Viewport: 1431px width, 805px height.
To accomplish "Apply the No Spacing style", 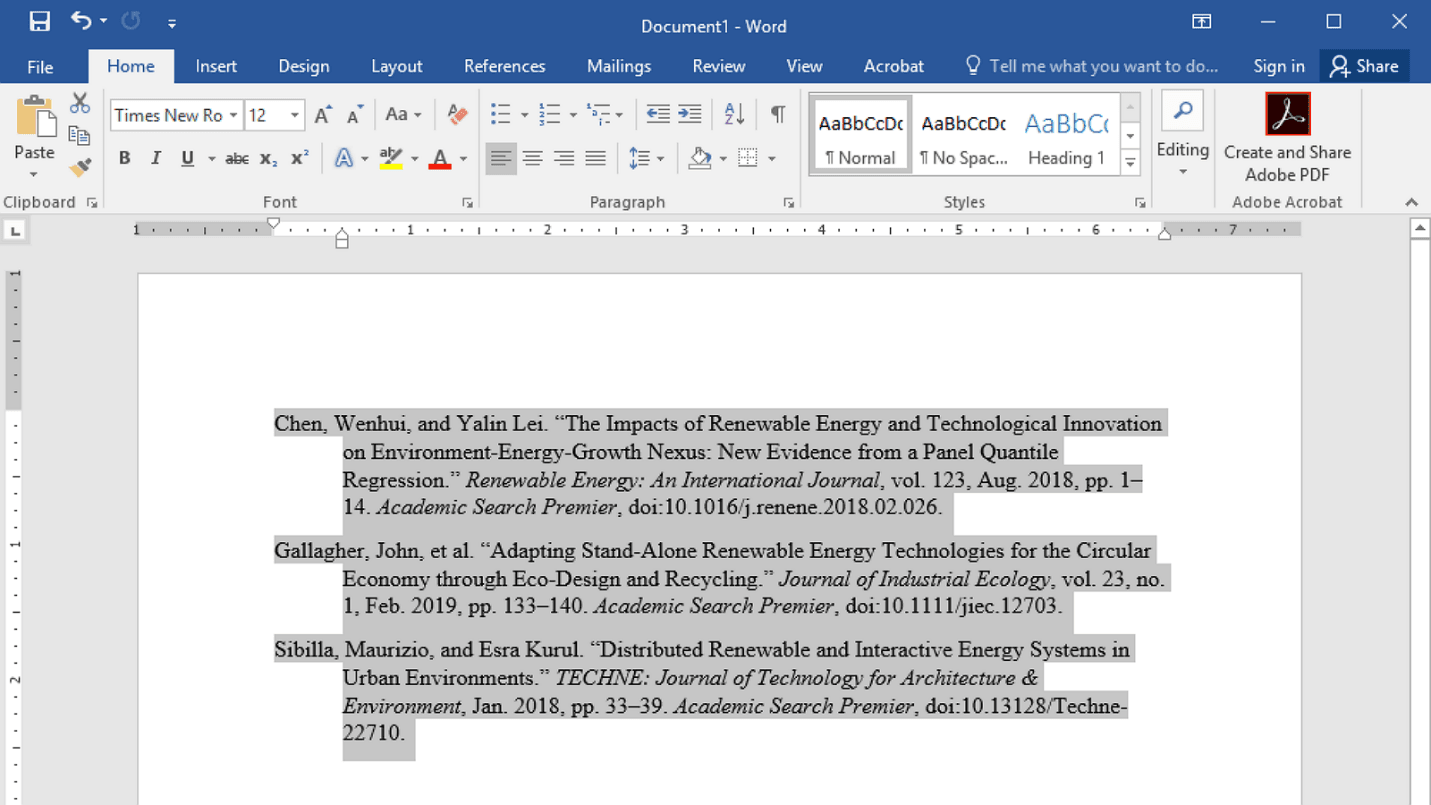I will click(964, 136).
